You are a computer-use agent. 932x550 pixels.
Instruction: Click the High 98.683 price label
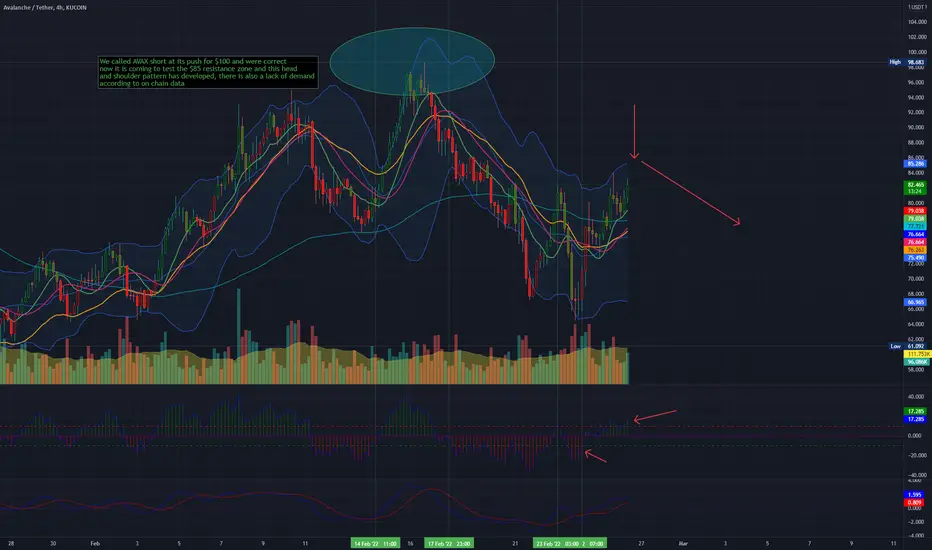point(907,62)
